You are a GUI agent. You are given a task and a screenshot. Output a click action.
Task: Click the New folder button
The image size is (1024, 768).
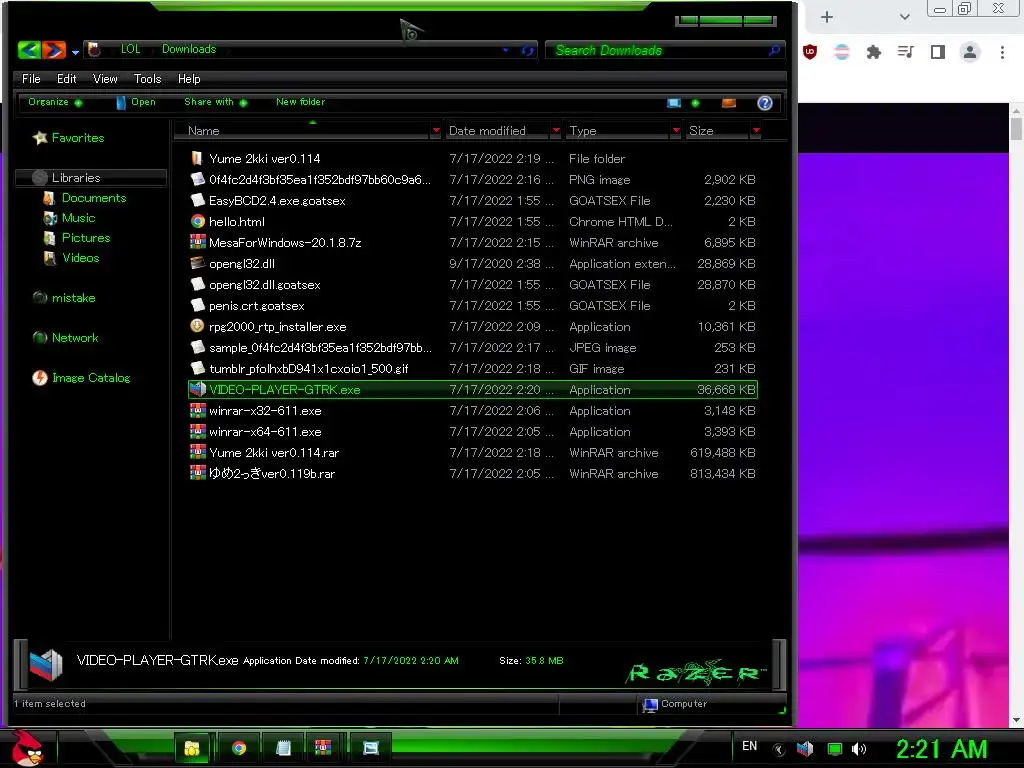pyautogui.click(x=300, y=102)
